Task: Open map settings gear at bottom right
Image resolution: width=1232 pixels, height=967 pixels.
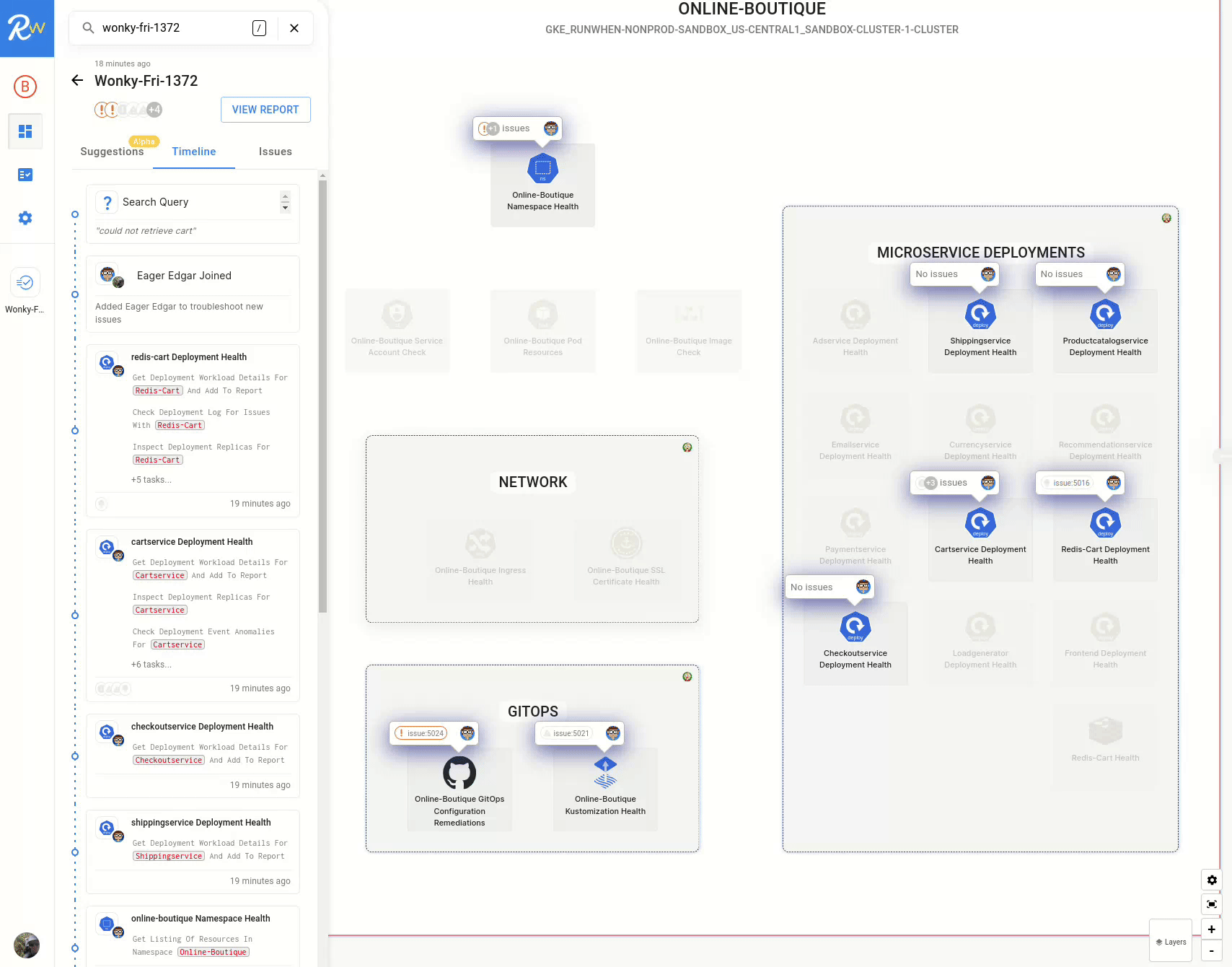Action: [x=1212, y=880]
